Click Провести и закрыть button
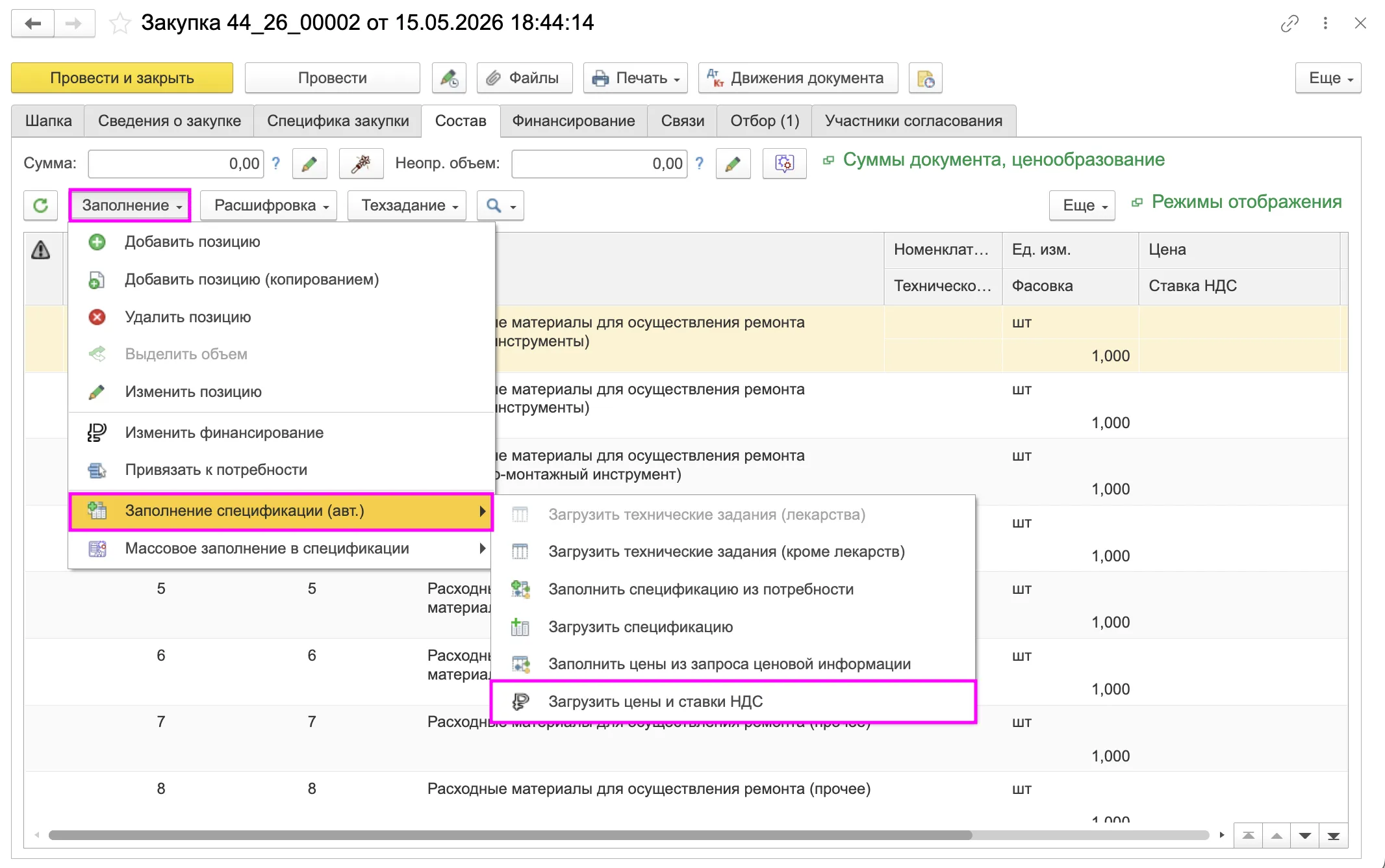This screenshot has height=868, width=1385. [x=122, y=78]
